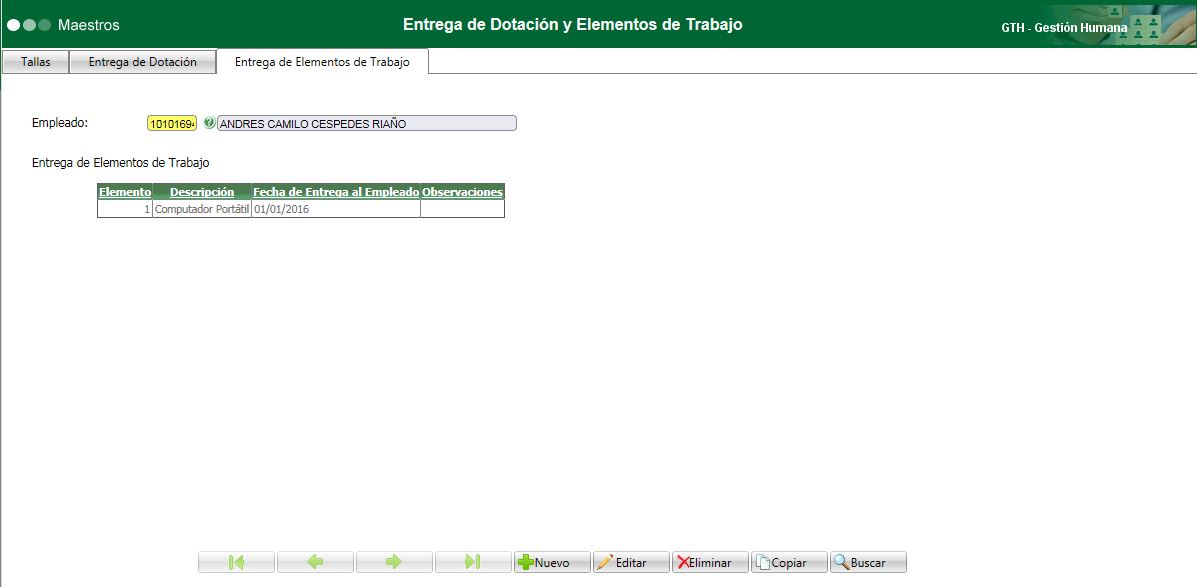
Task: Select the 01/01/2016 date cell
Action: click(336, 208)
